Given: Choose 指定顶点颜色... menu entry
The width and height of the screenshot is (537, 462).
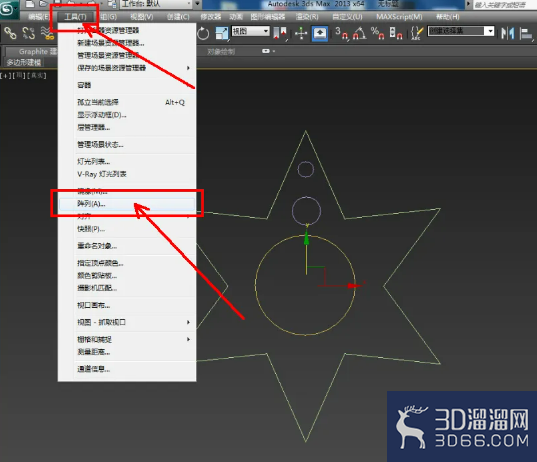Looking at the screenshot, I should [127, 263].
